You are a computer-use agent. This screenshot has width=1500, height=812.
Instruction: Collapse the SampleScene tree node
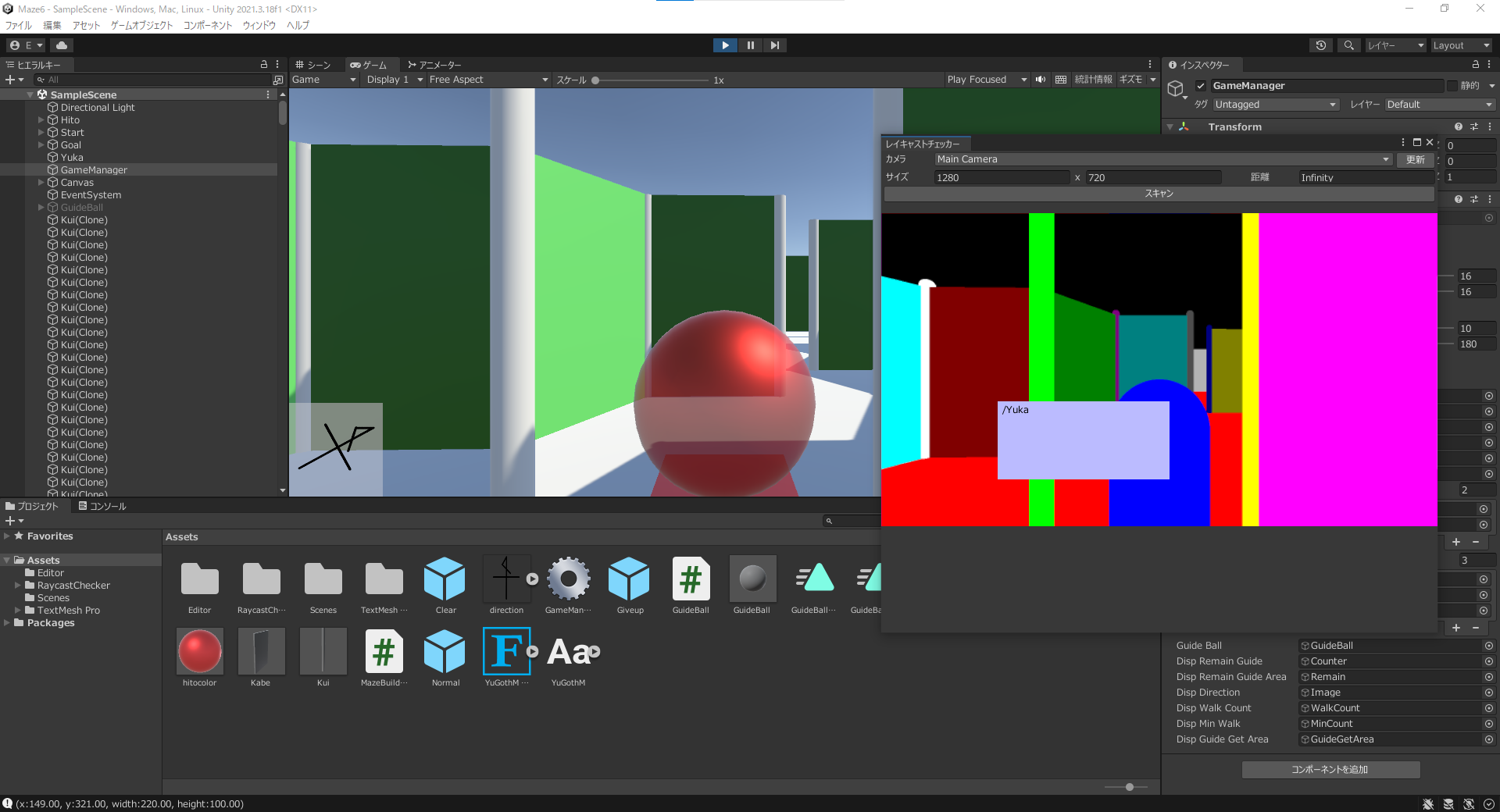coord(30,94)
